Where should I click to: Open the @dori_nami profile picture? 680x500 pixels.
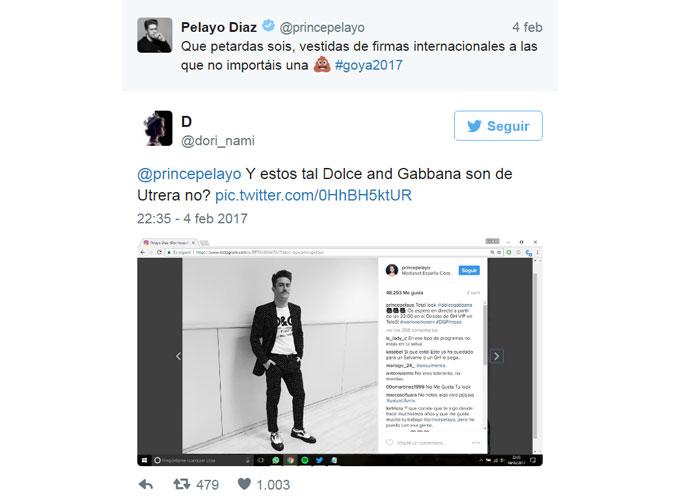point(157,128)
